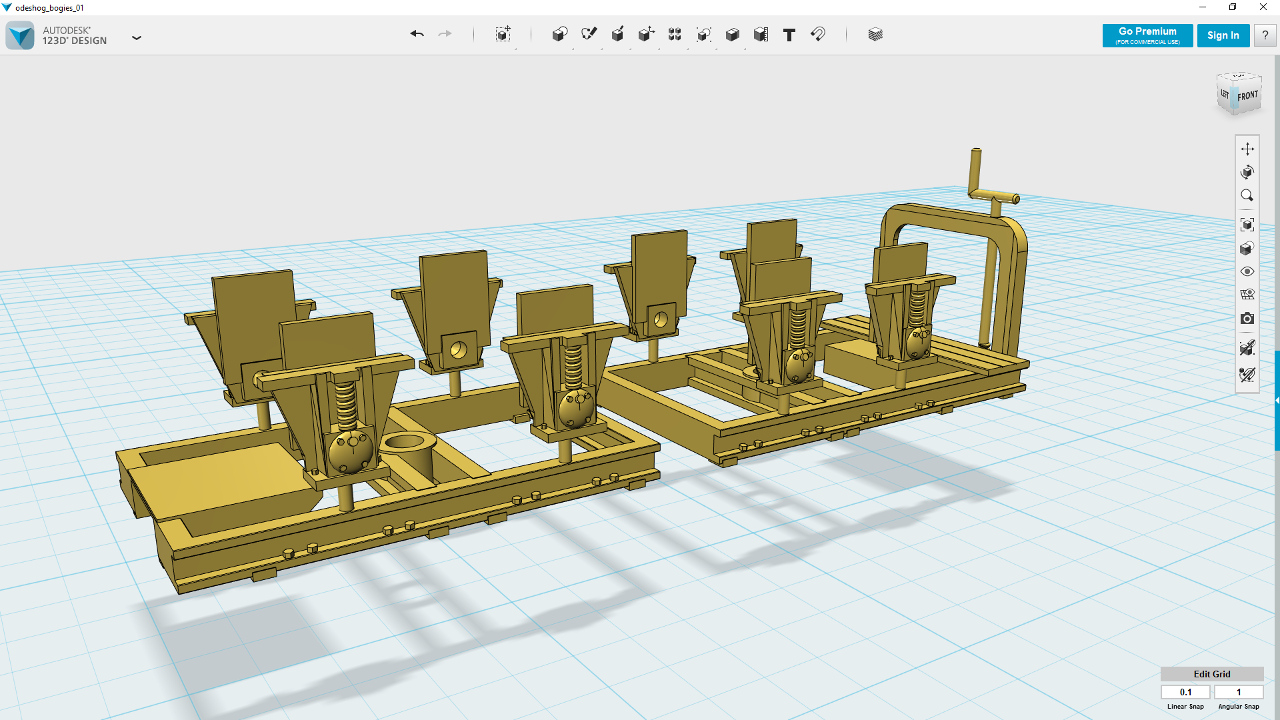Select the Orbit navigation tool
Viewport: 1280px width, 720px height.
tap(1247, 173)
